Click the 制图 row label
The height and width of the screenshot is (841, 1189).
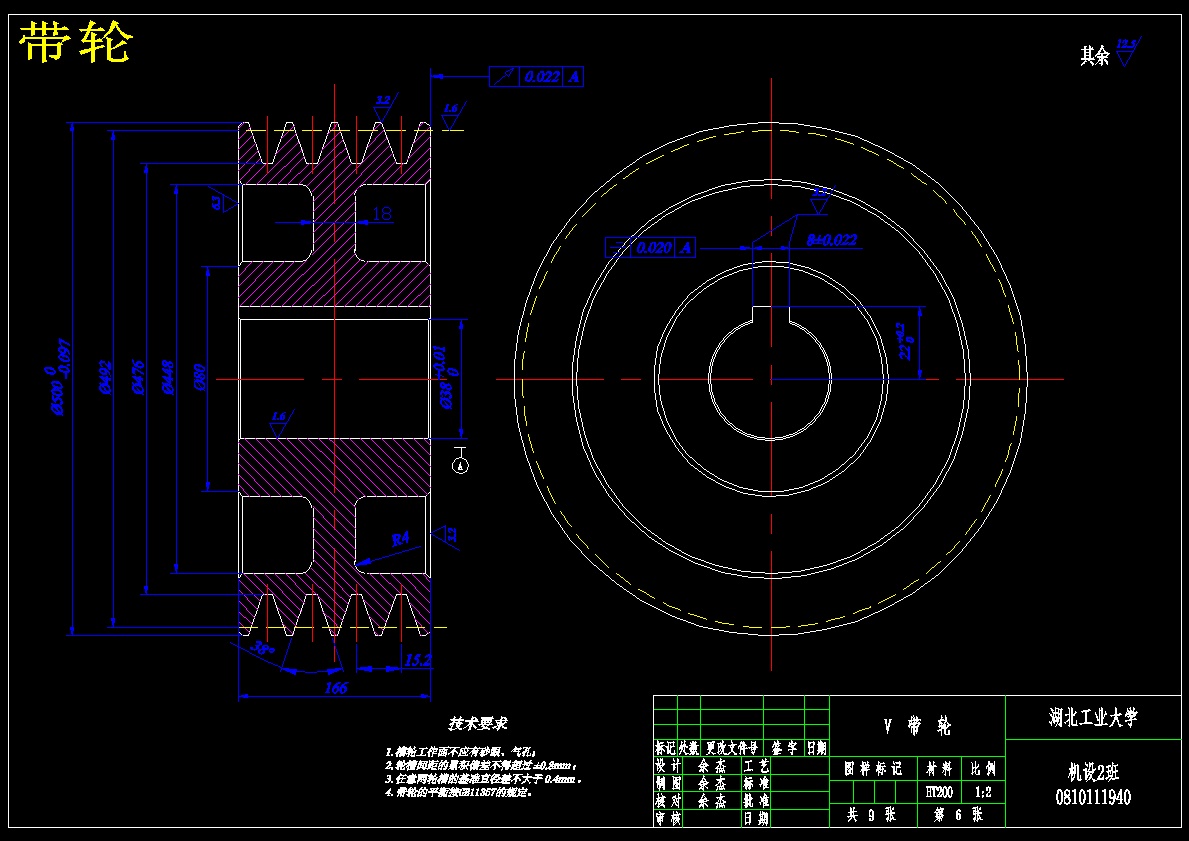pyautogui.click(x=670, y=784)
